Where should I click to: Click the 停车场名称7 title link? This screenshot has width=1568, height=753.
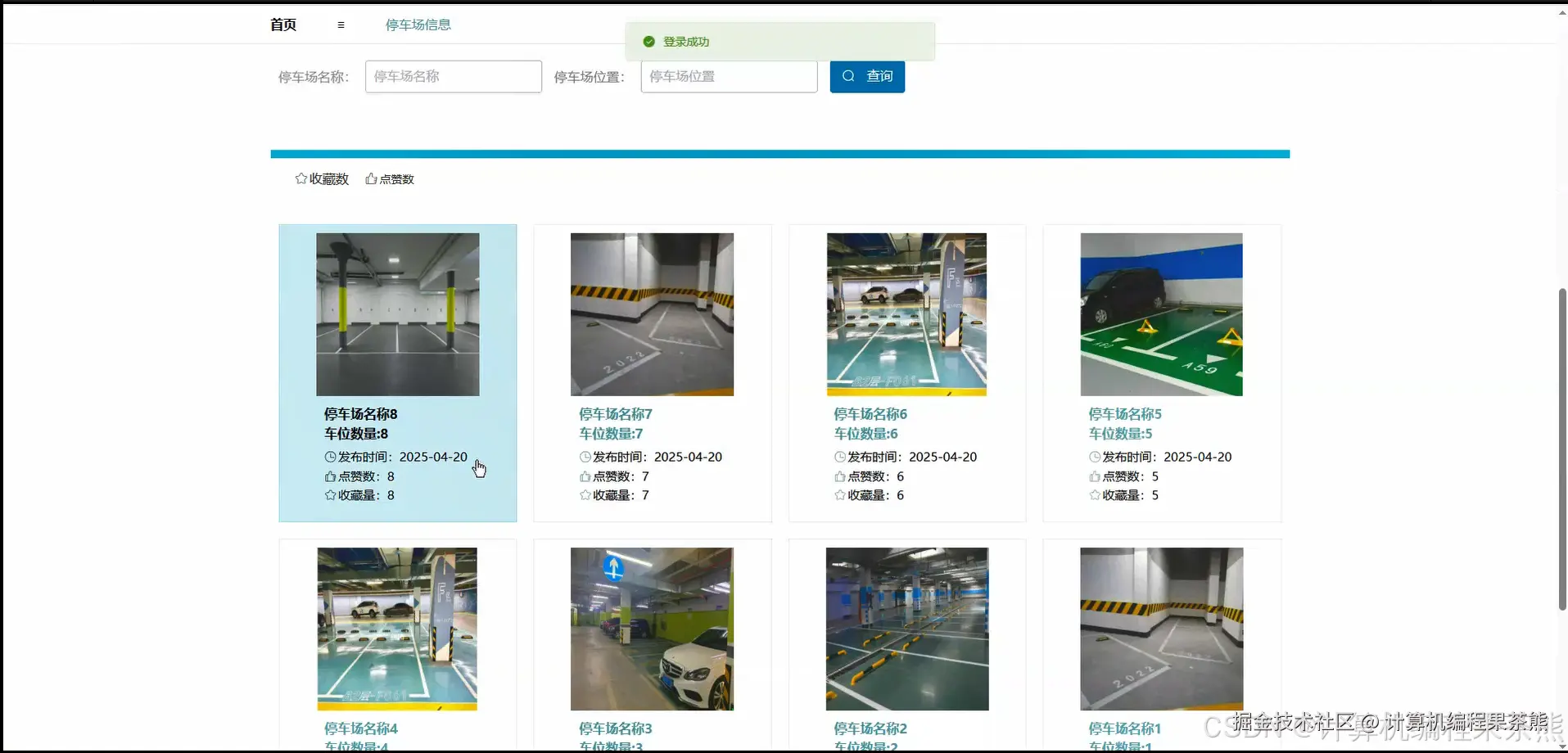tap(616, 414)
